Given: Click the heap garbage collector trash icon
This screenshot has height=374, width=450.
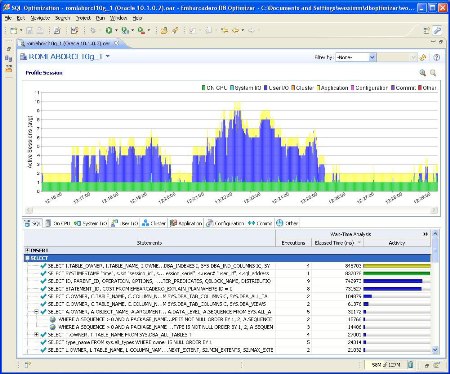Looking at the screenshot, I should click(411, 365).
